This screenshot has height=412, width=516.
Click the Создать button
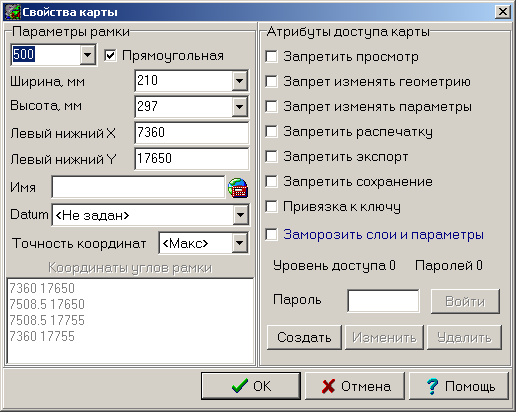[304, 337]
